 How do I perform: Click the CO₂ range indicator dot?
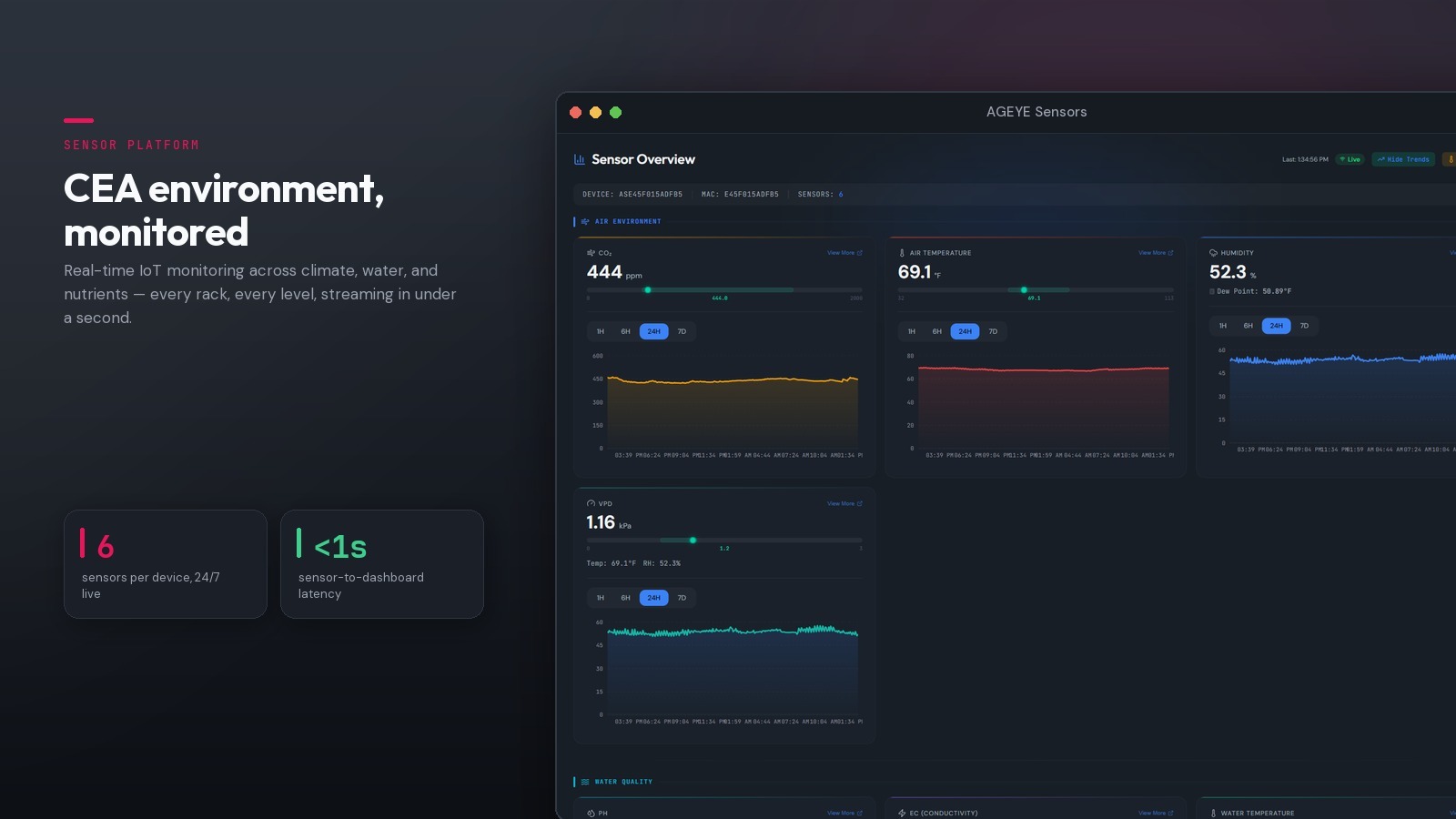[648, 290]
